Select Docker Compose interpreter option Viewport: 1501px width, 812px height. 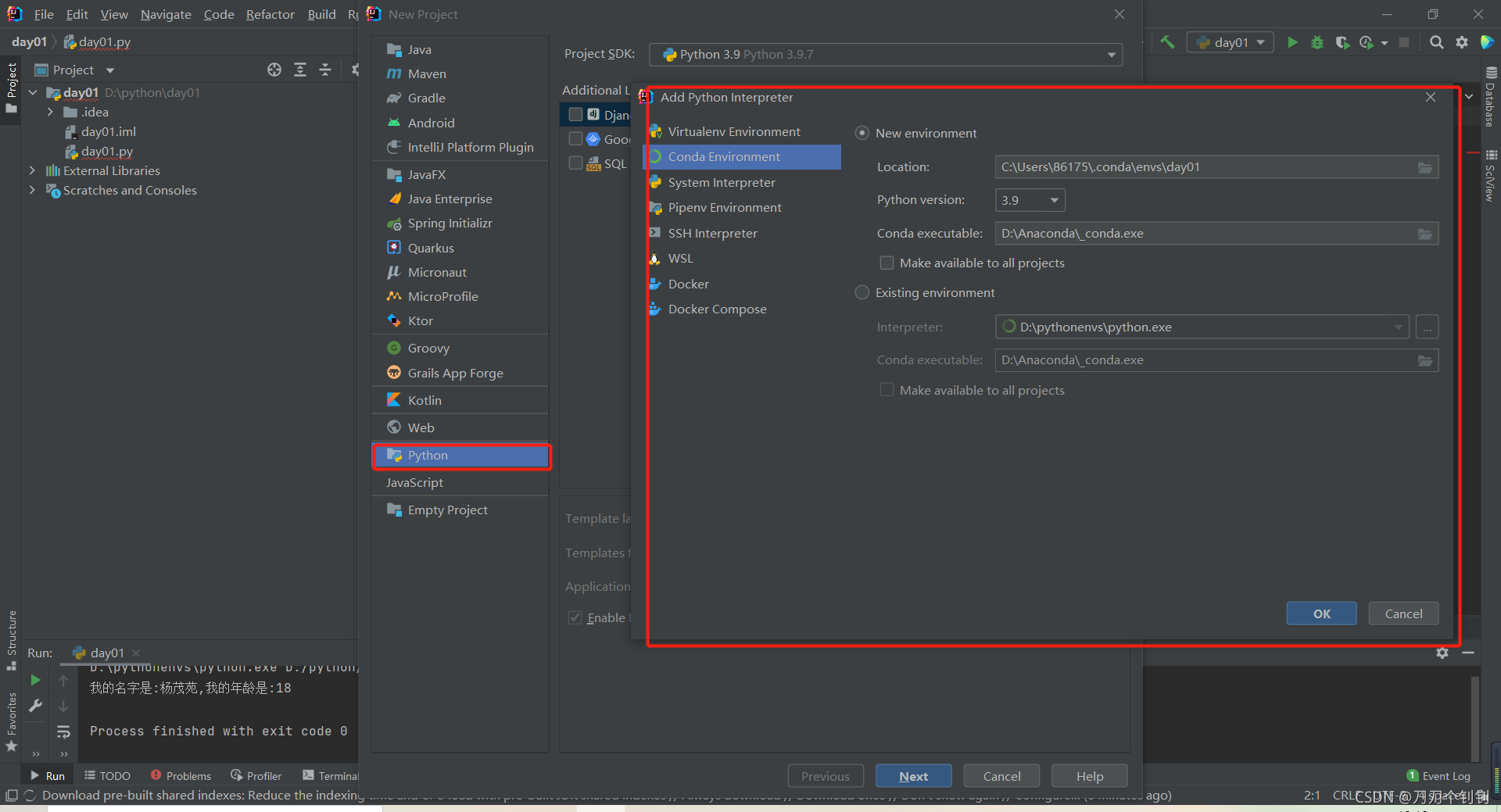click(x=717, y=309)
